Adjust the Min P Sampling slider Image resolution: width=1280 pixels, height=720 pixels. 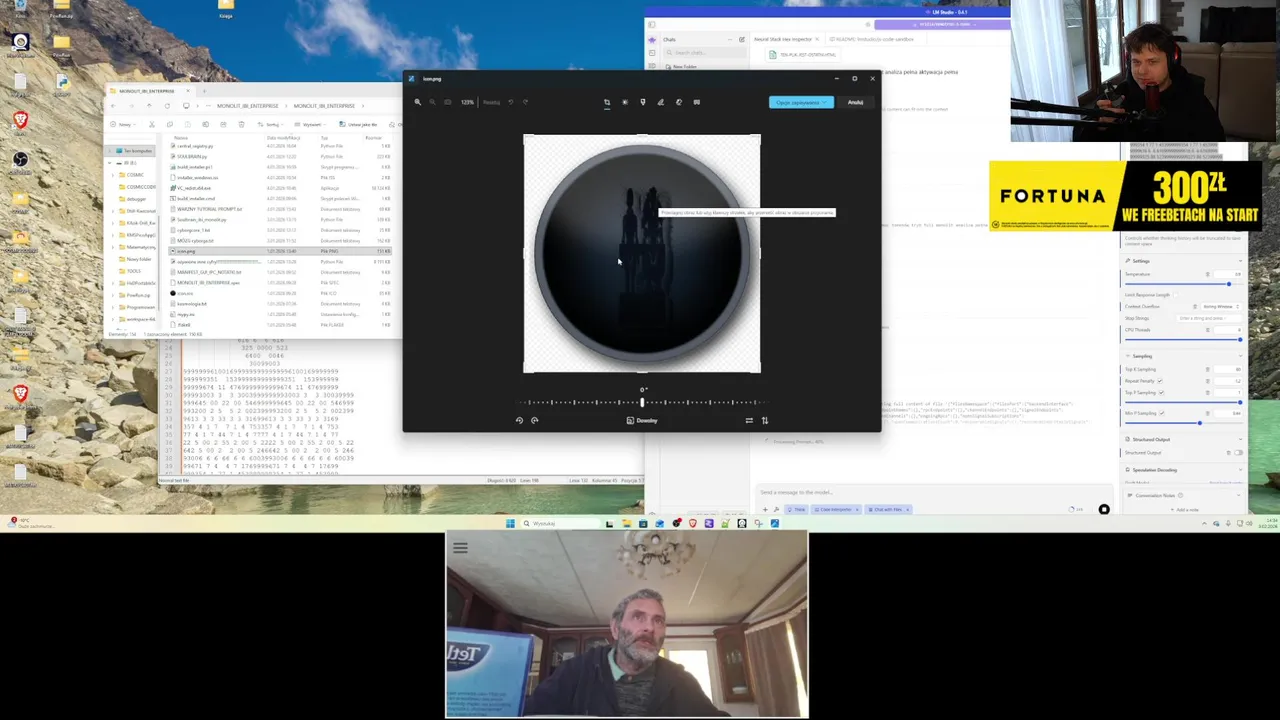coord(1184,423)
